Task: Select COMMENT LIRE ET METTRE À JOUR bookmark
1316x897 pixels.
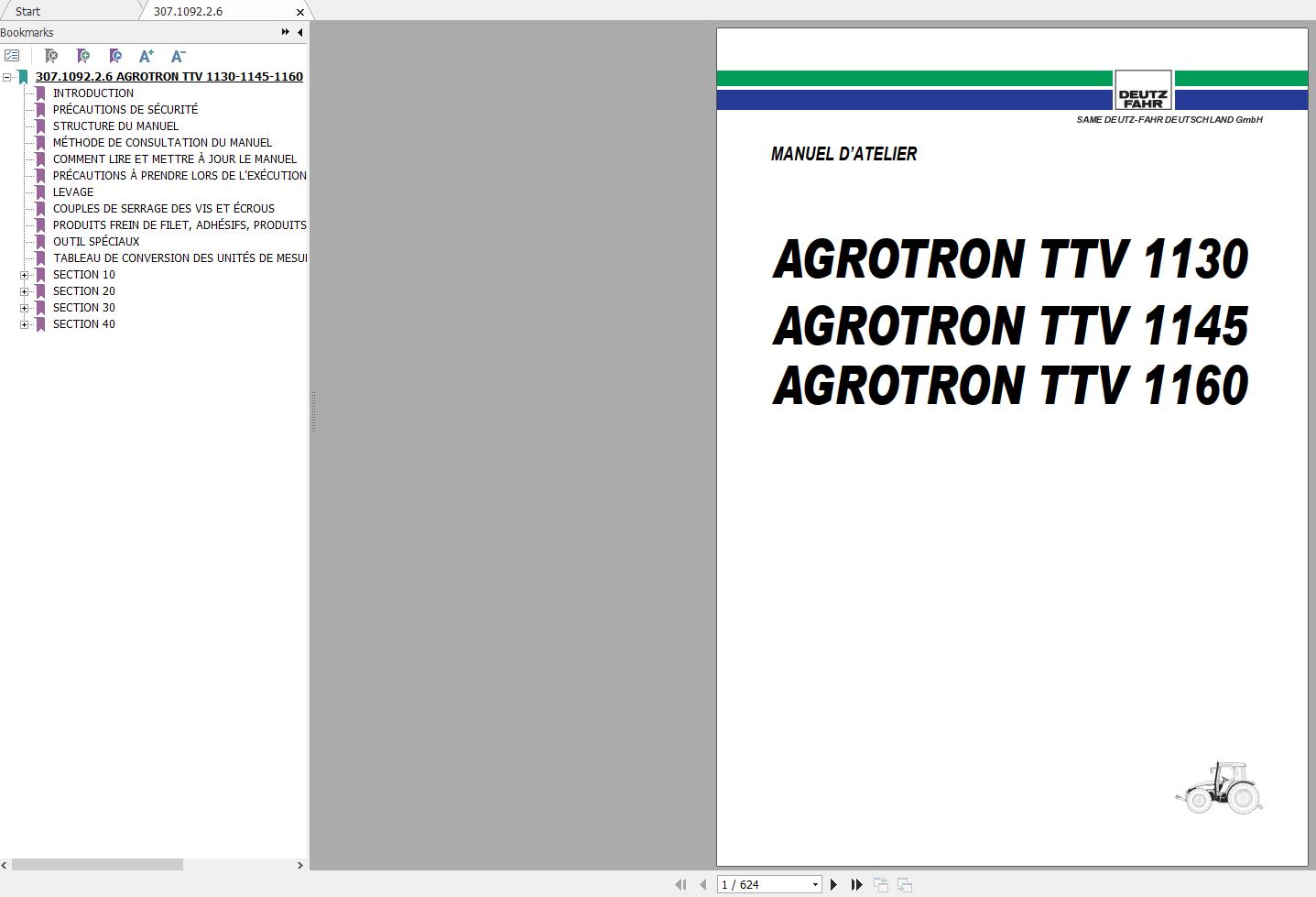Action: (x=175, y=159)
